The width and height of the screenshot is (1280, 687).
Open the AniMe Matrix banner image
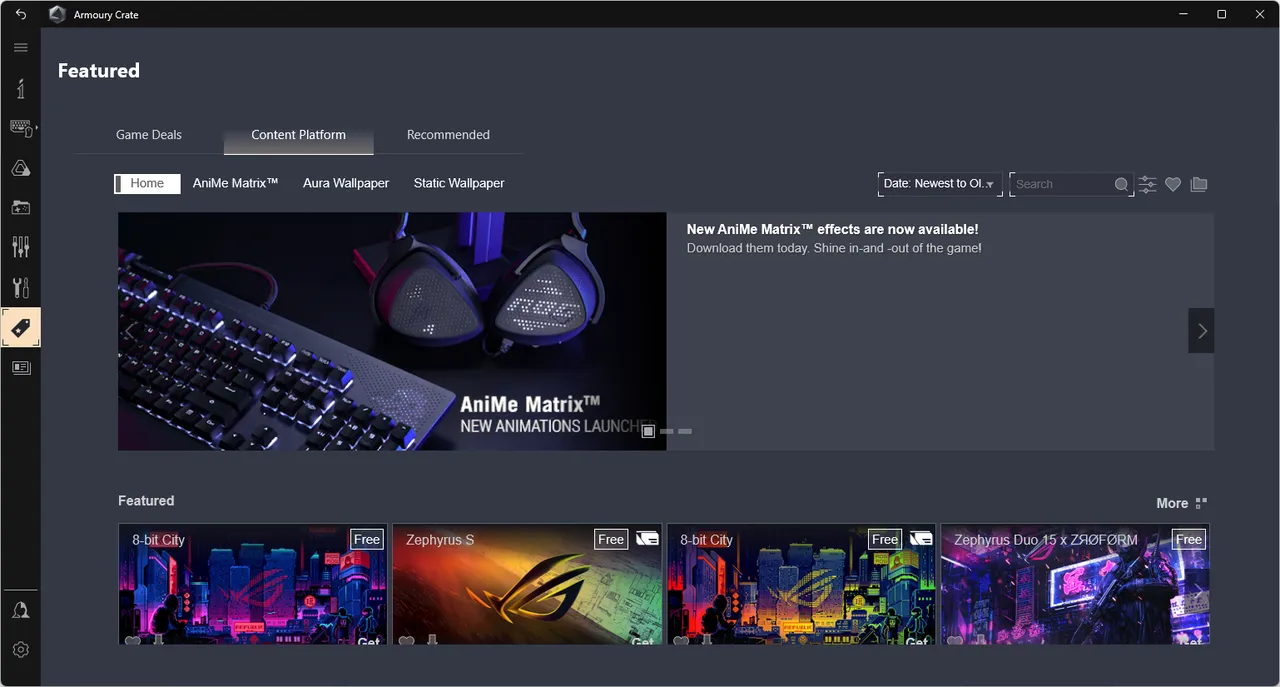392,331
